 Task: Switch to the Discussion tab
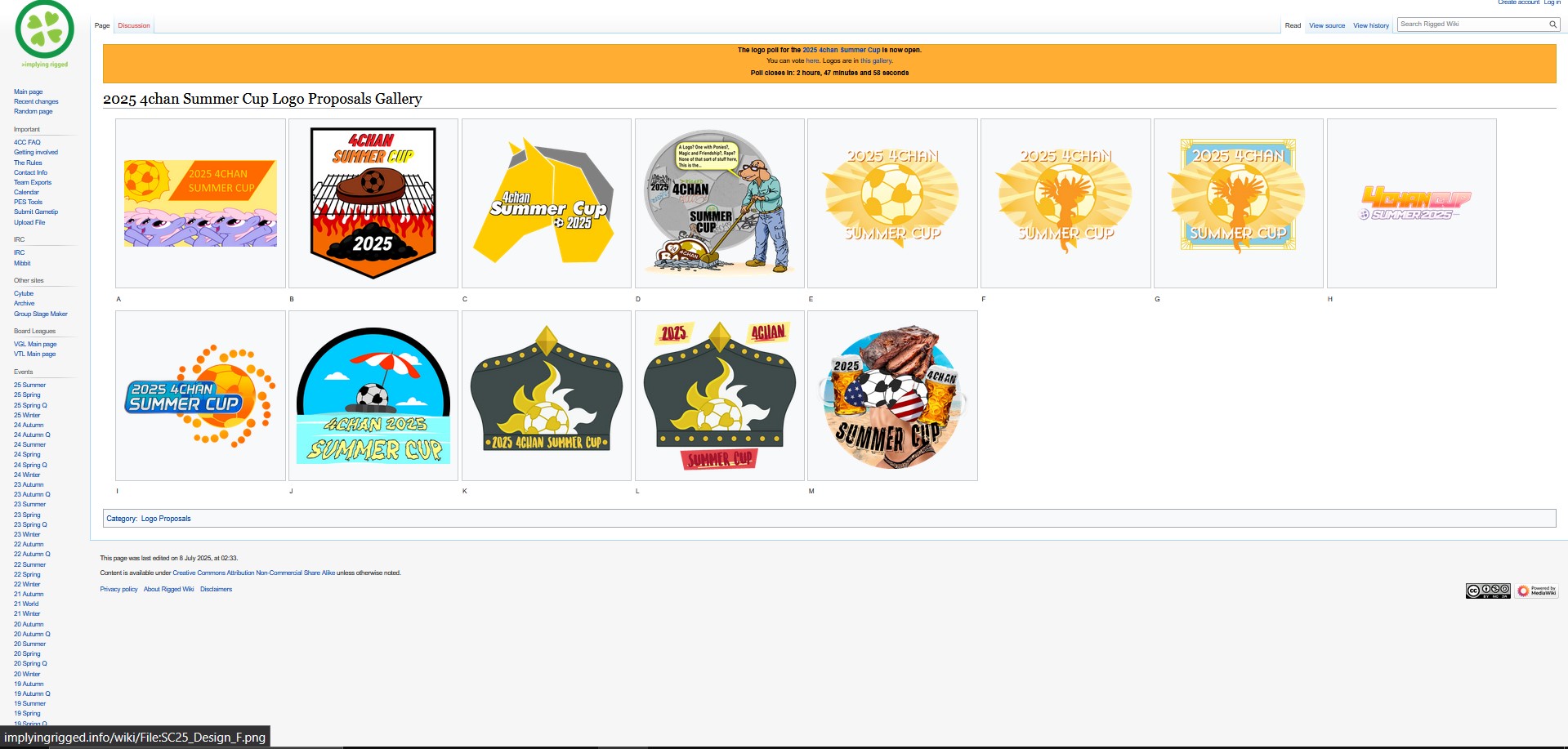click(134, 25)
